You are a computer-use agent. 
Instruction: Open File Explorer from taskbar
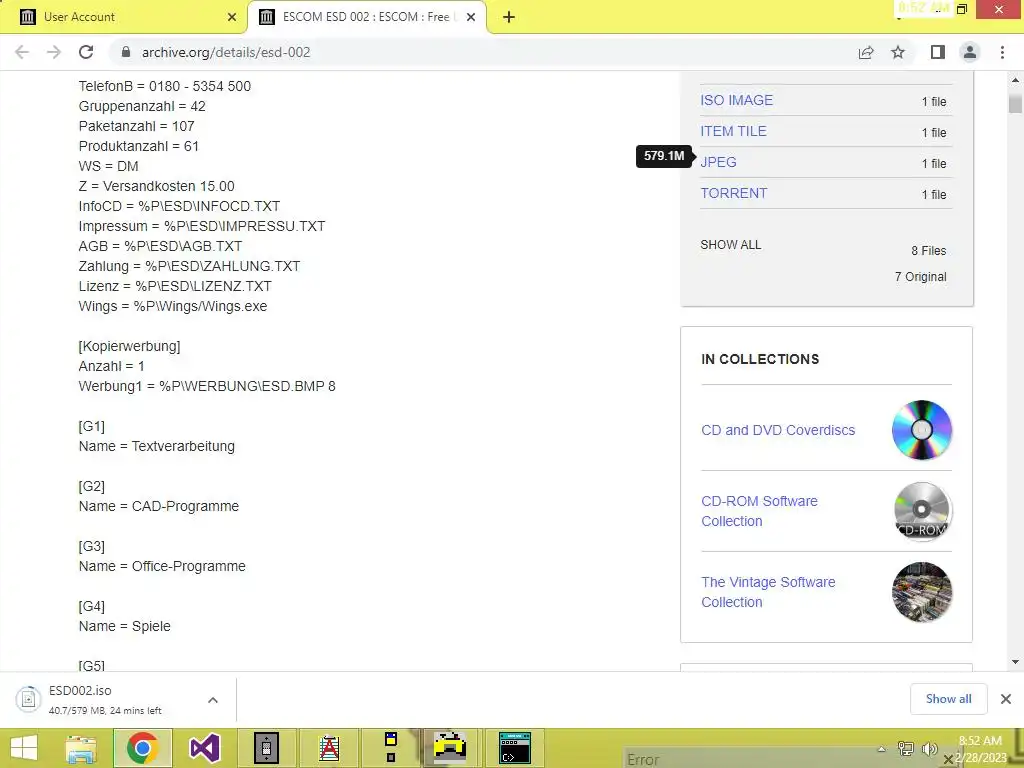[x=81, y=748]
